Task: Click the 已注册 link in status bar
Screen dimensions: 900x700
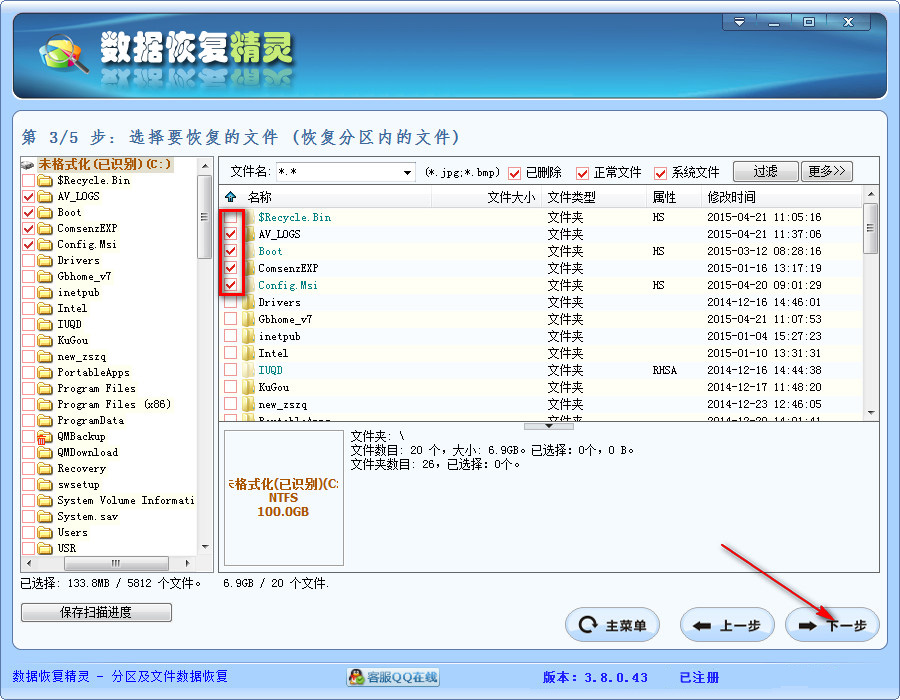Action: (699, 677)
